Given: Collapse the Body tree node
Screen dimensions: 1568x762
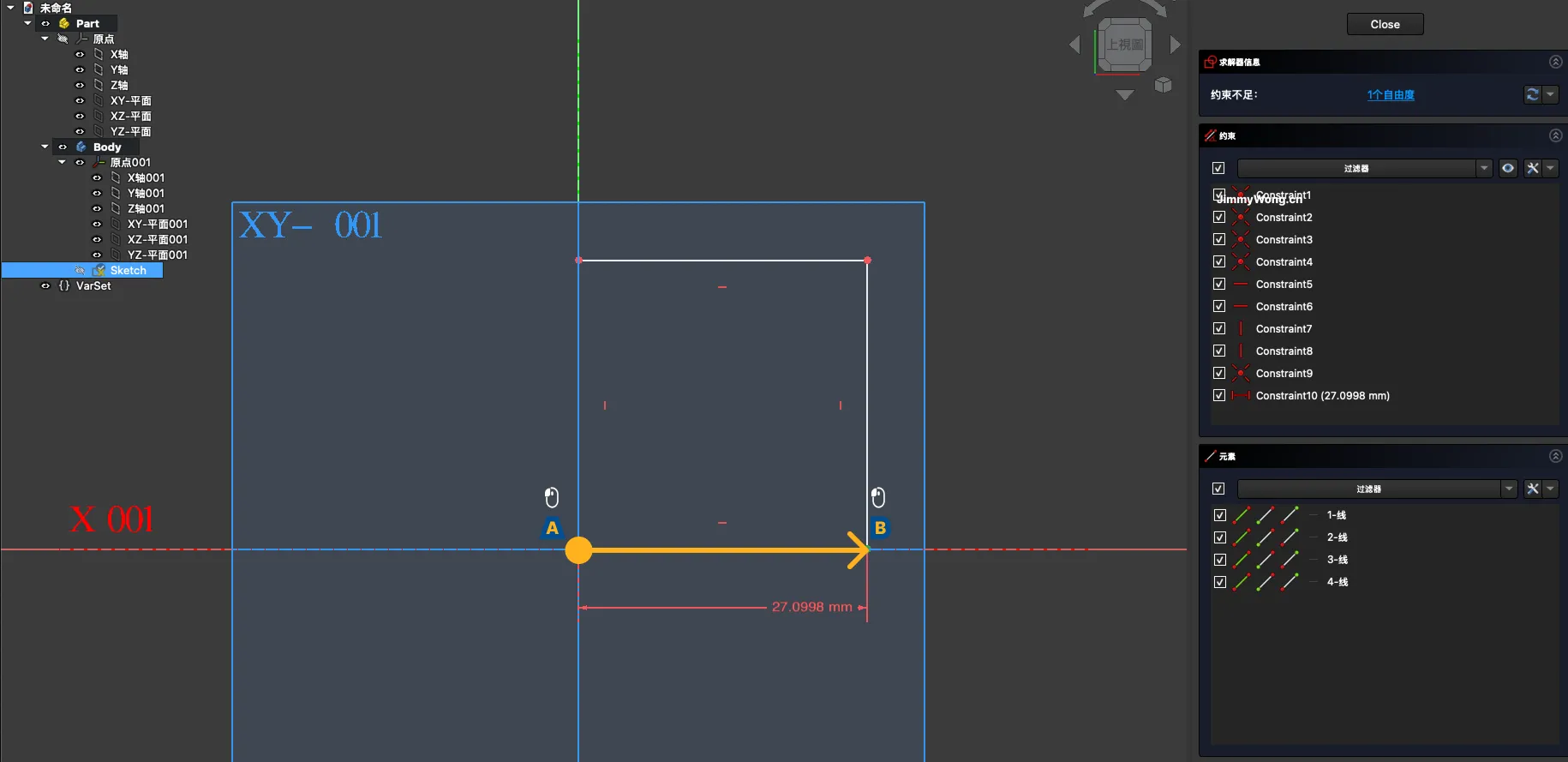Looking at the screenshot, I should 45,147.
